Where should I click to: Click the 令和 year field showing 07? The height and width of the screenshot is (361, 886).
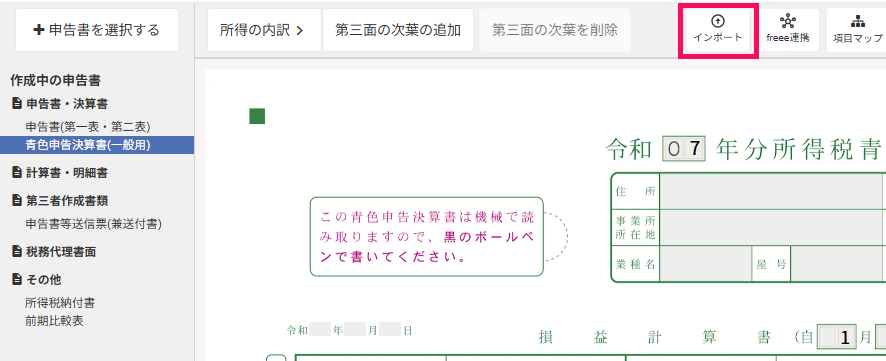[x=684, y=149]
